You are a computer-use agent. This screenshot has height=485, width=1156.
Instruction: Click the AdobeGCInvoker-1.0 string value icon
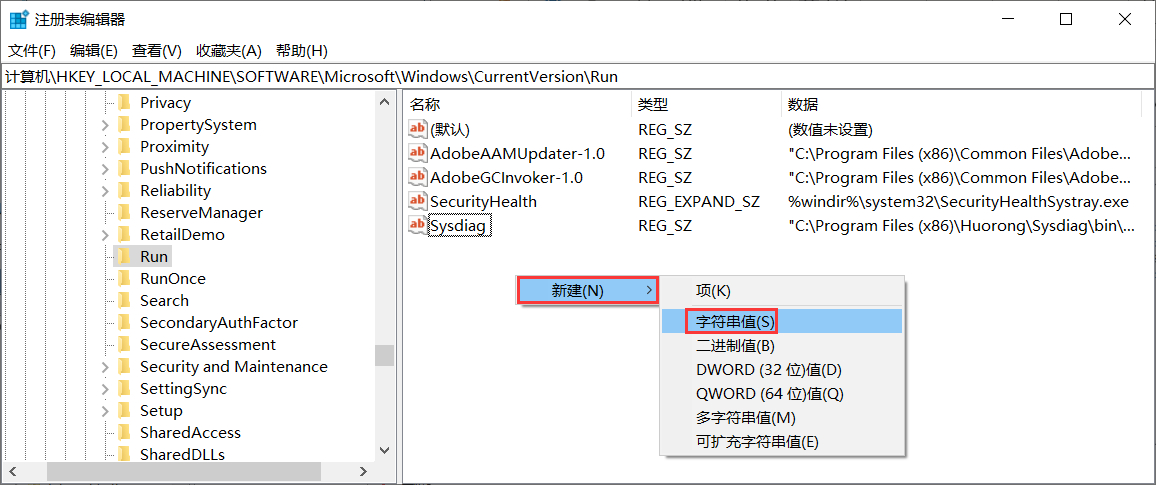click(418, 177)
